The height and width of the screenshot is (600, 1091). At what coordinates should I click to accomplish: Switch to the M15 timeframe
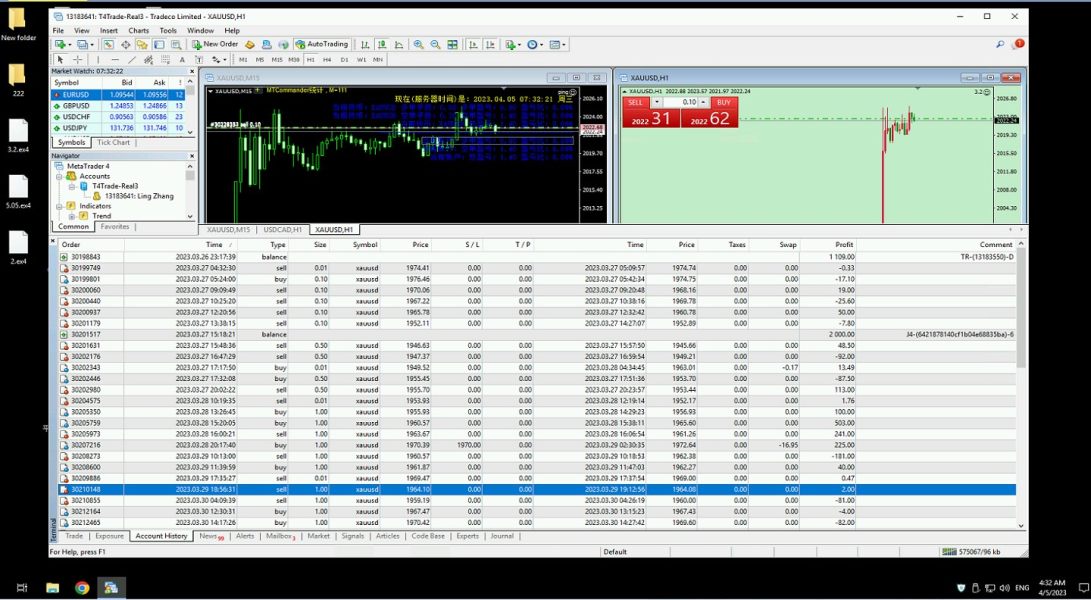pyautogui.click(x=277, y=60)
